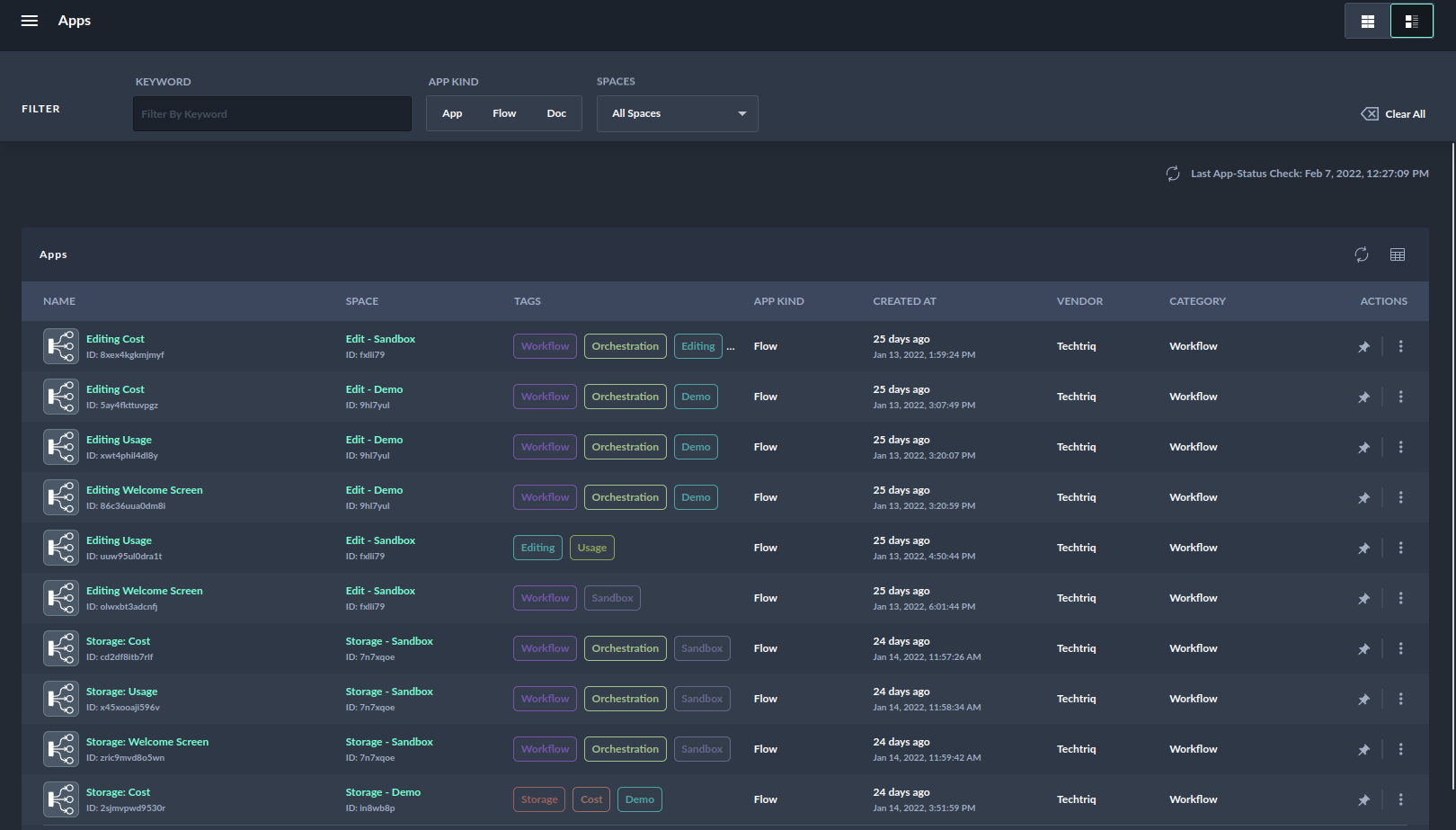Sort by CREATED AT column header
Viewport: 1456px width, 830px height.
click(904, 301)
